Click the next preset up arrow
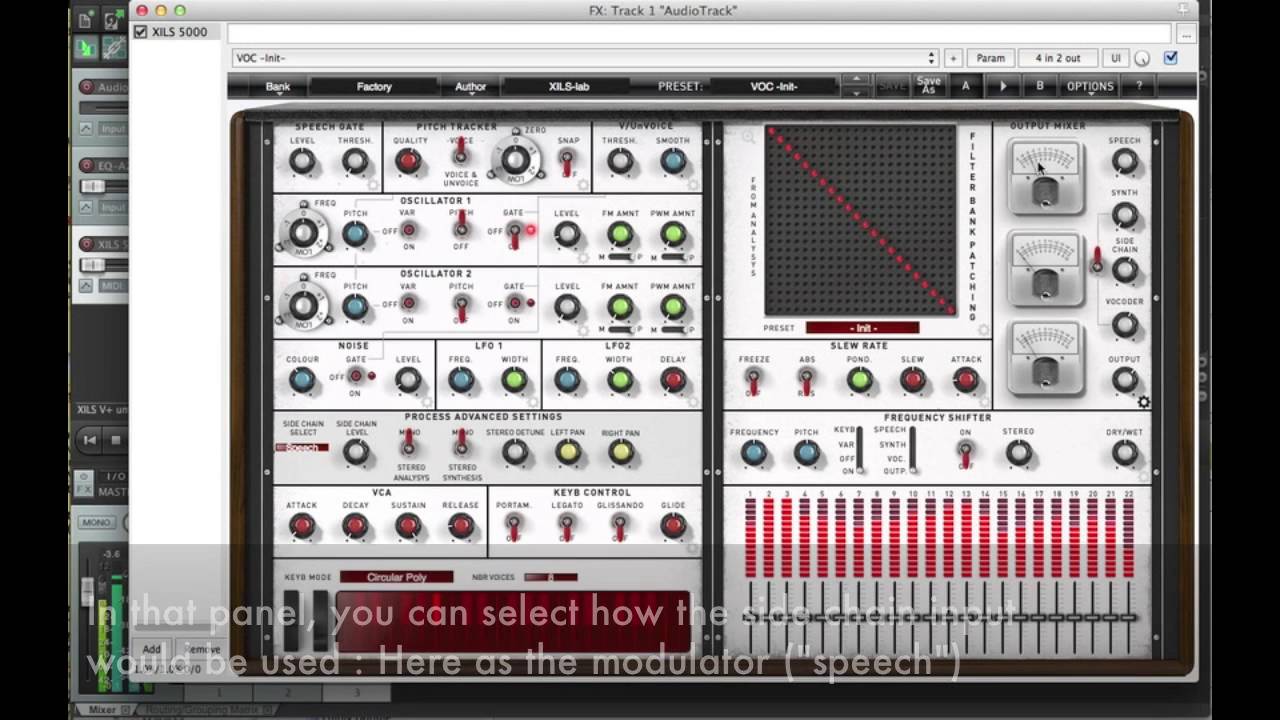 (856, 81)
